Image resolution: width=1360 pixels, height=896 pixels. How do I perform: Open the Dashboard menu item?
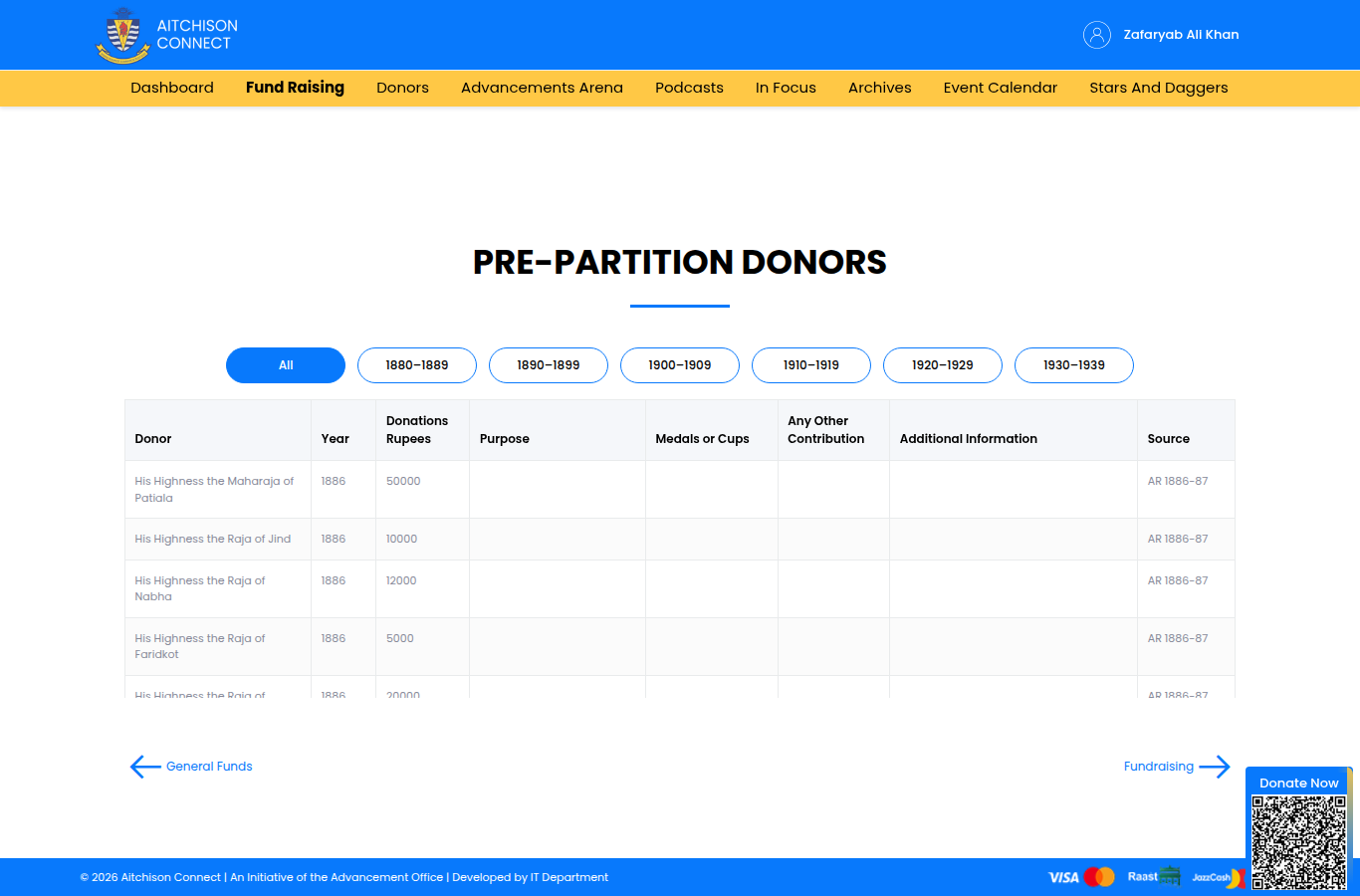click(172, 88)
